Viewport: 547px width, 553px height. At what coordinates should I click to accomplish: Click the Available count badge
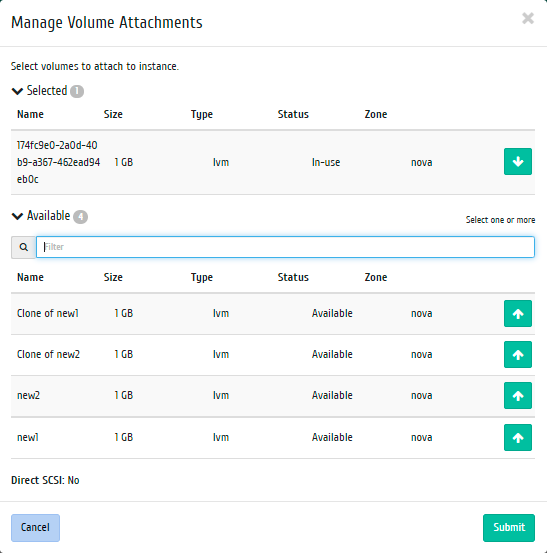80,217
